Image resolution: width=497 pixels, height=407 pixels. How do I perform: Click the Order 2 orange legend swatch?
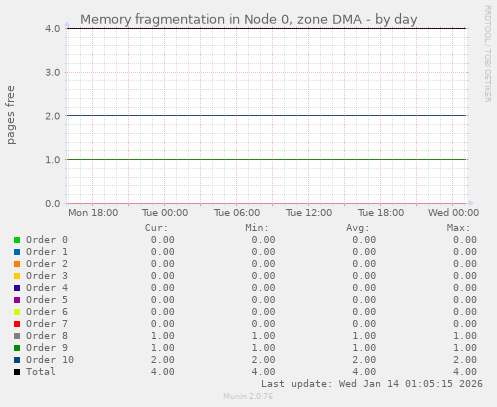pos(17,264)
